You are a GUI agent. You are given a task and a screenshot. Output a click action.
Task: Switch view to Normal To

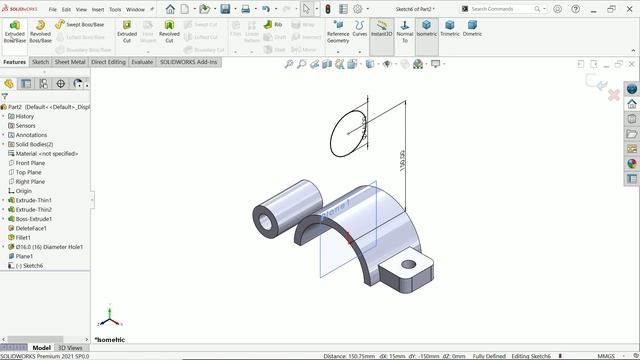pyautogui.click(x=405, y=31)
